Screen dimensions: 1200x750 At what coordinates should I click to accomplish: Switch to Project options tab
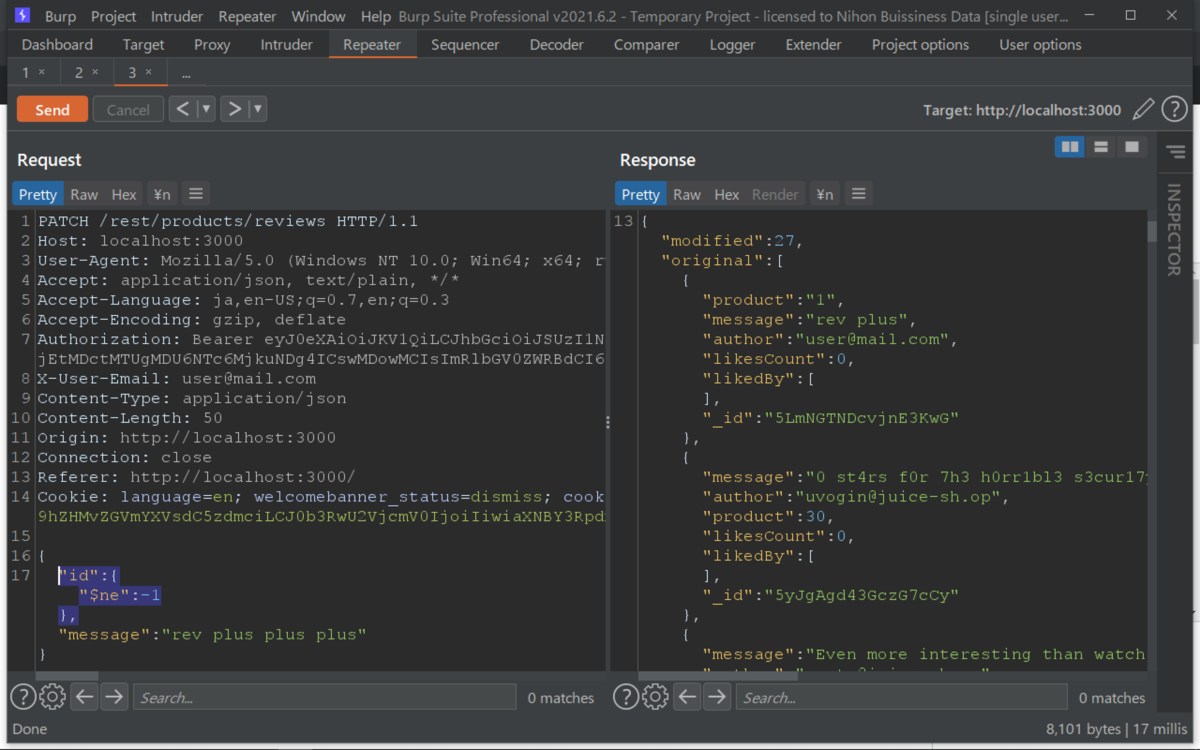coord(920,44)
